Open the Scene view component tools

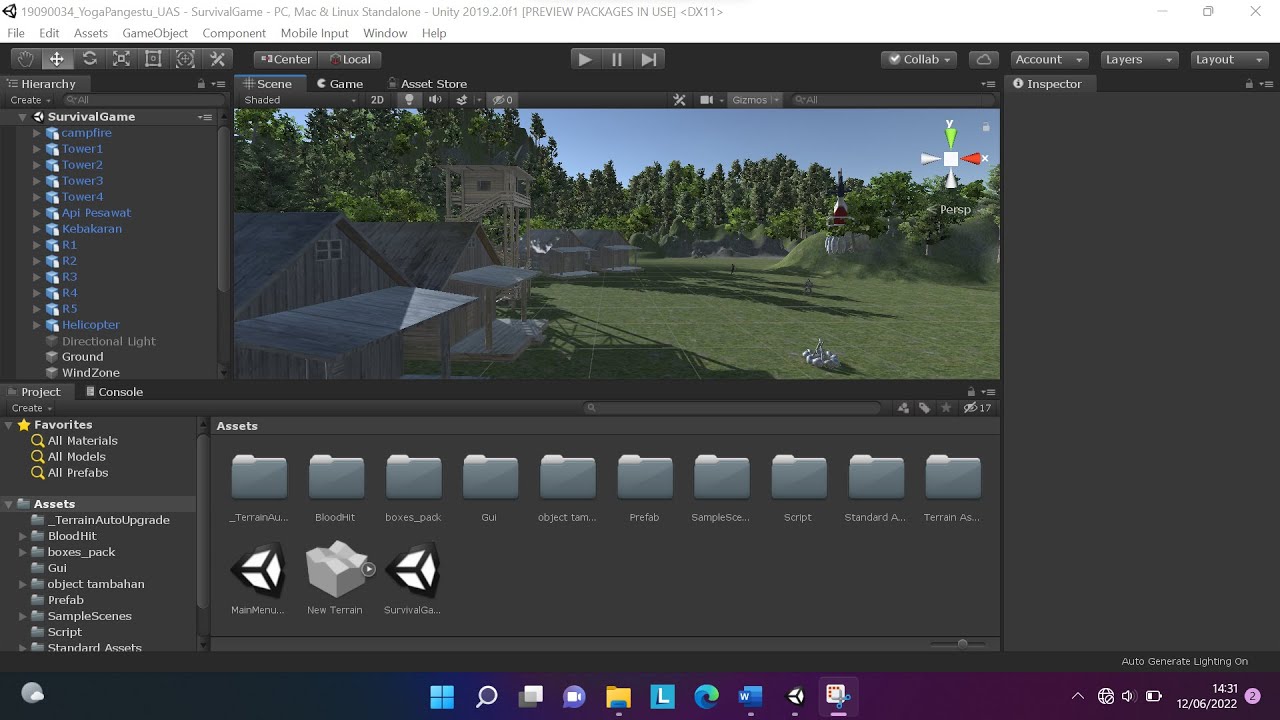click(680, 100)
